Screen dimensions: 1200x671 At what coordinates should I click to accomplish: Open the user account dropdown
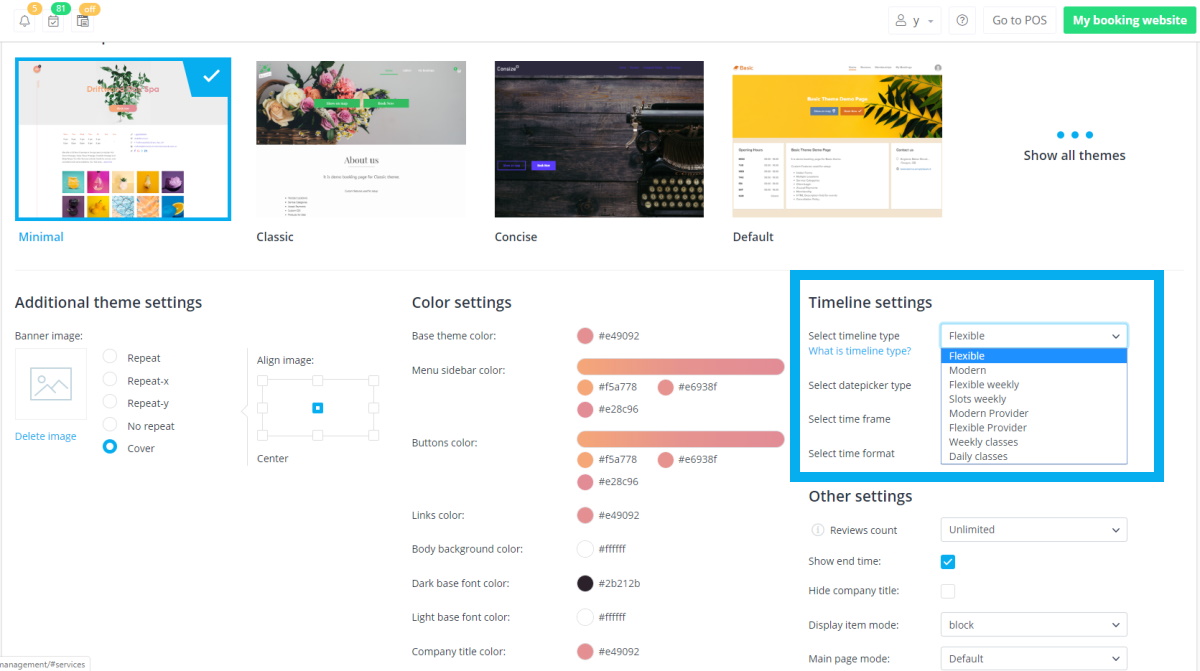click(x=914, y=21)
